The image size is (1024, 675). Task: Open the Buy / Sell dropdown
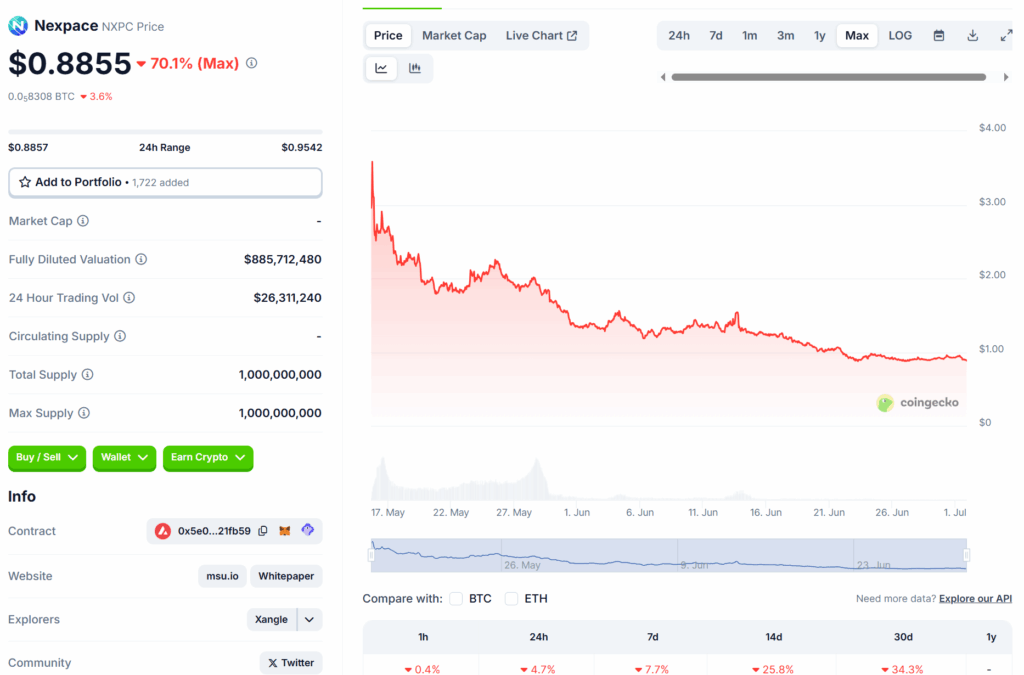point(47,458)
